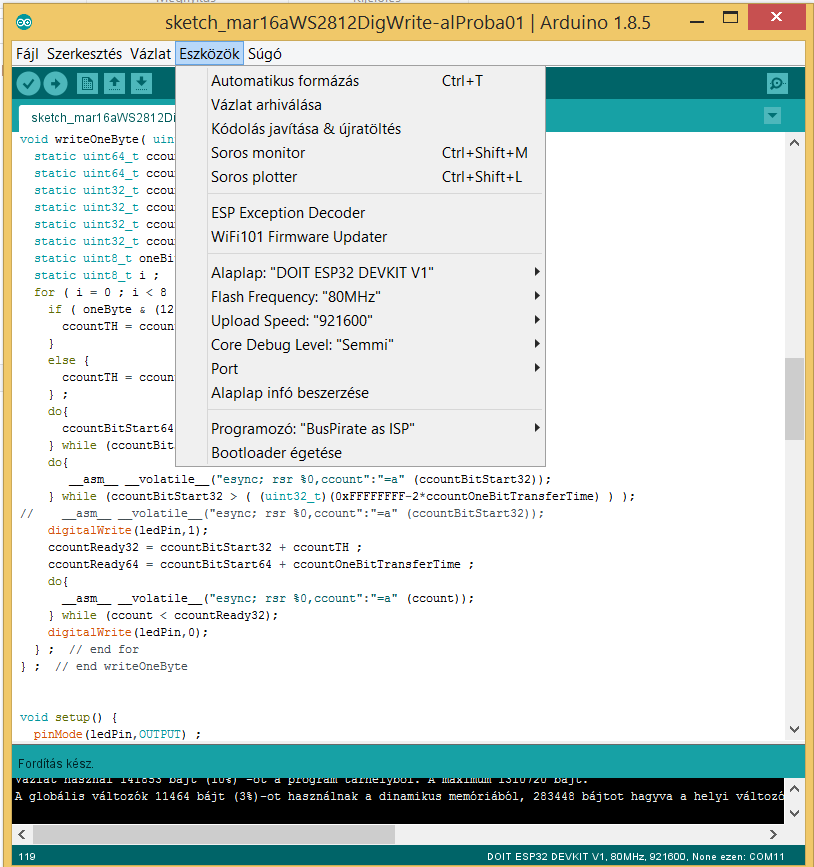This screenshot has width=814, height=867.
Task: Open the Súgó menu
Action: 265,54
